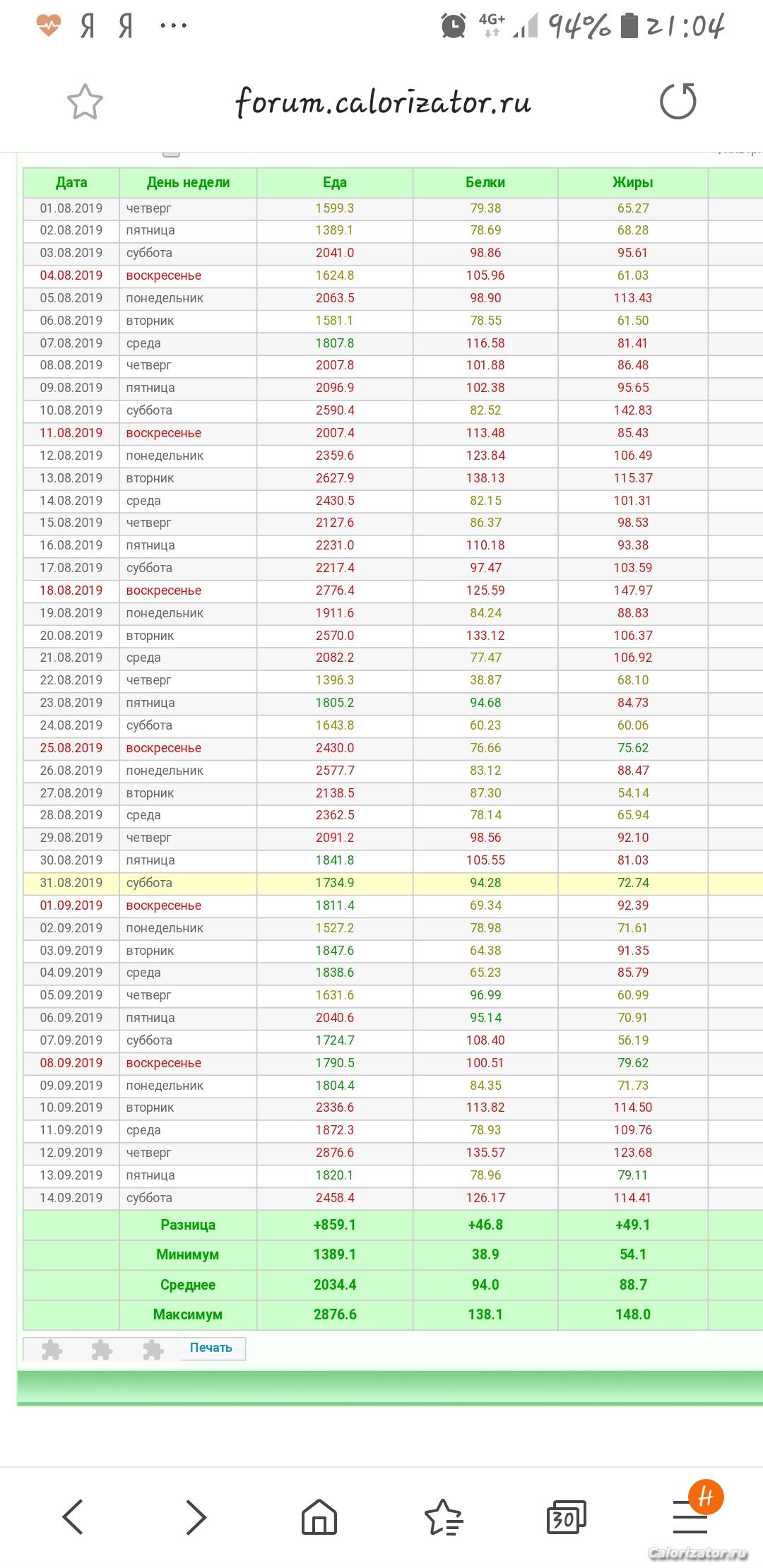Tap the forum.calorizator.ru address bar
763x1568 pixels.
[x=382, y=102]
